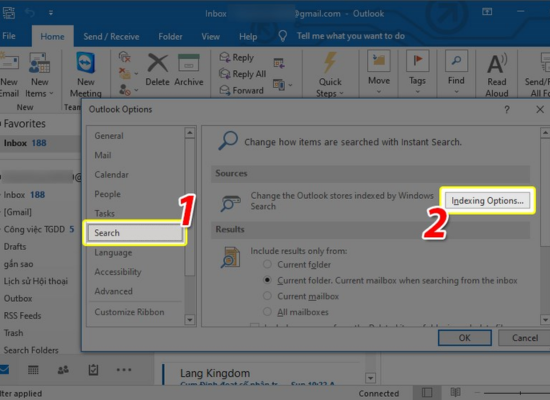Click the Tags flag icon
This screenshot has width=550, height=400.
click(417, 61)
